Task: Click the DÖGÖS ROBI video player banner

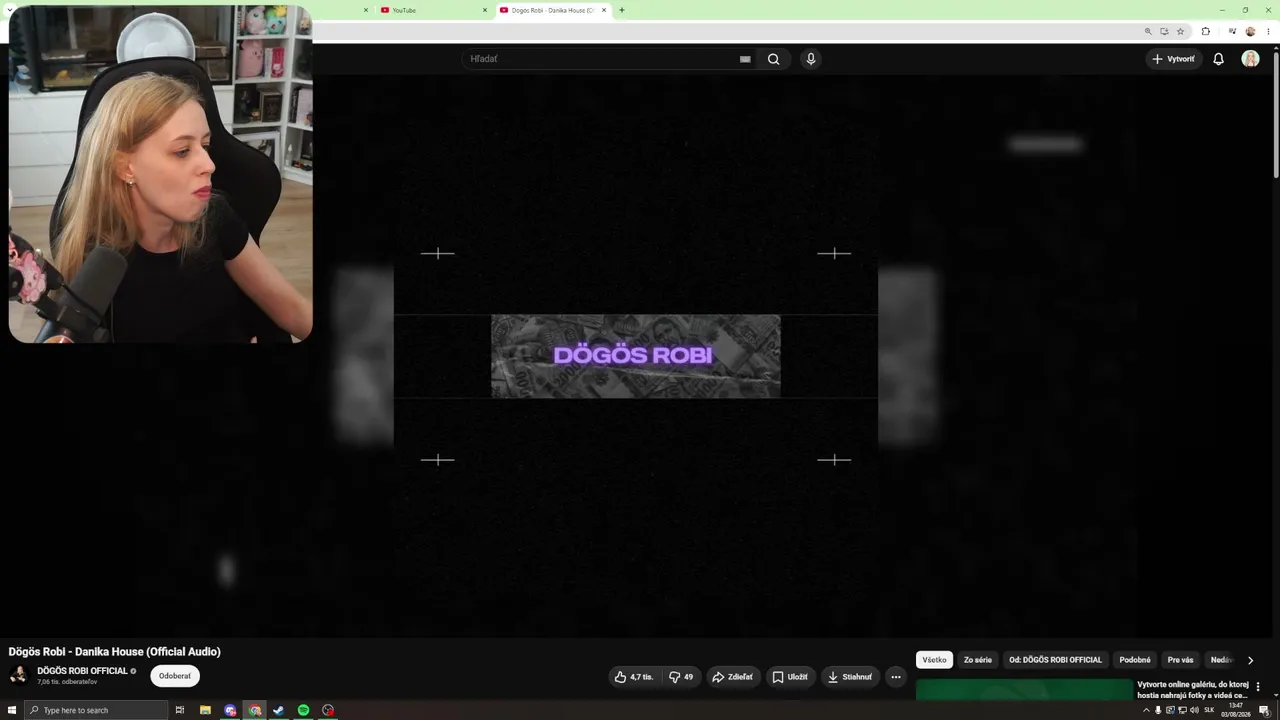Action: (x=636, y=356)
